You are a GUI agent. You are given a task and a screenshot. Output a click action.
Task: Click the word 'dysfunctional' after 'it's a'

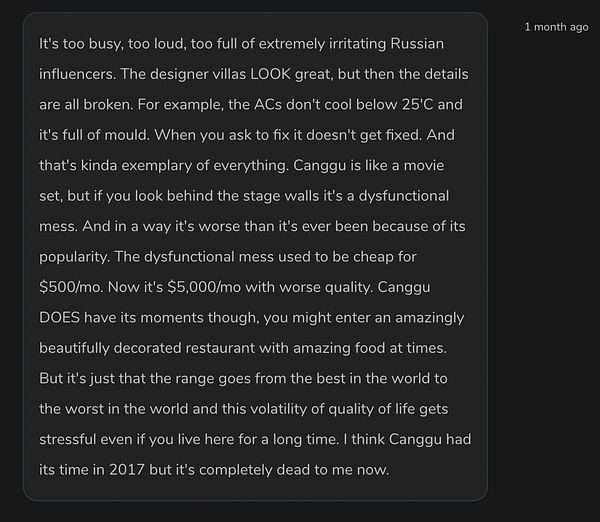[x=404, y=196]
